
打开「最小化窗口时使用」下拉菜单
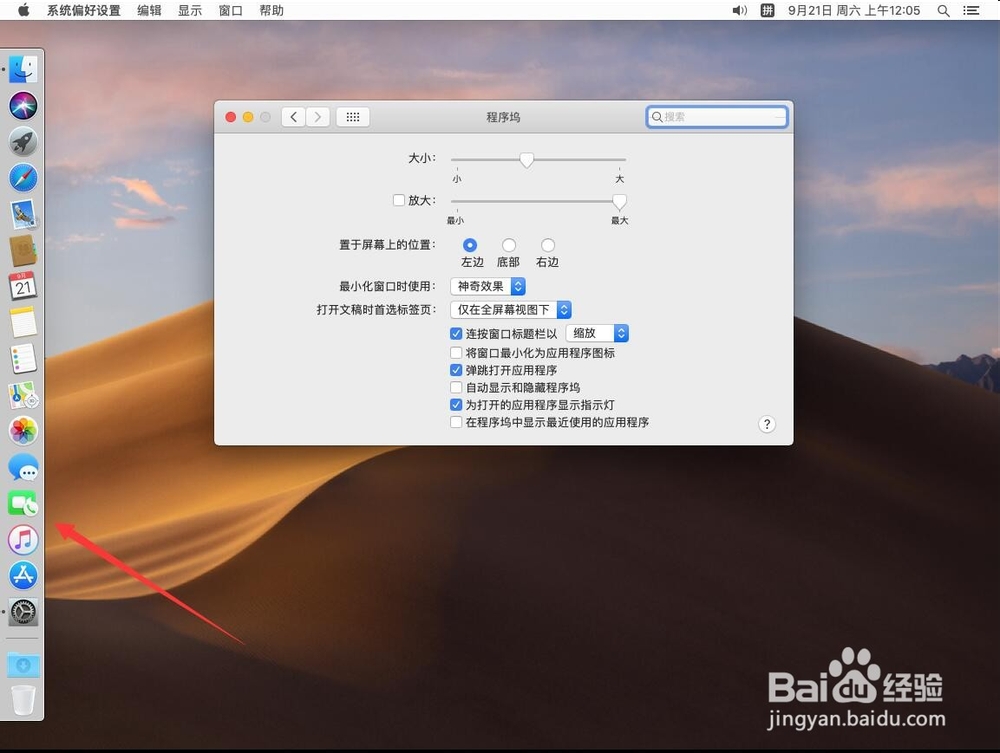pos(489,285)
